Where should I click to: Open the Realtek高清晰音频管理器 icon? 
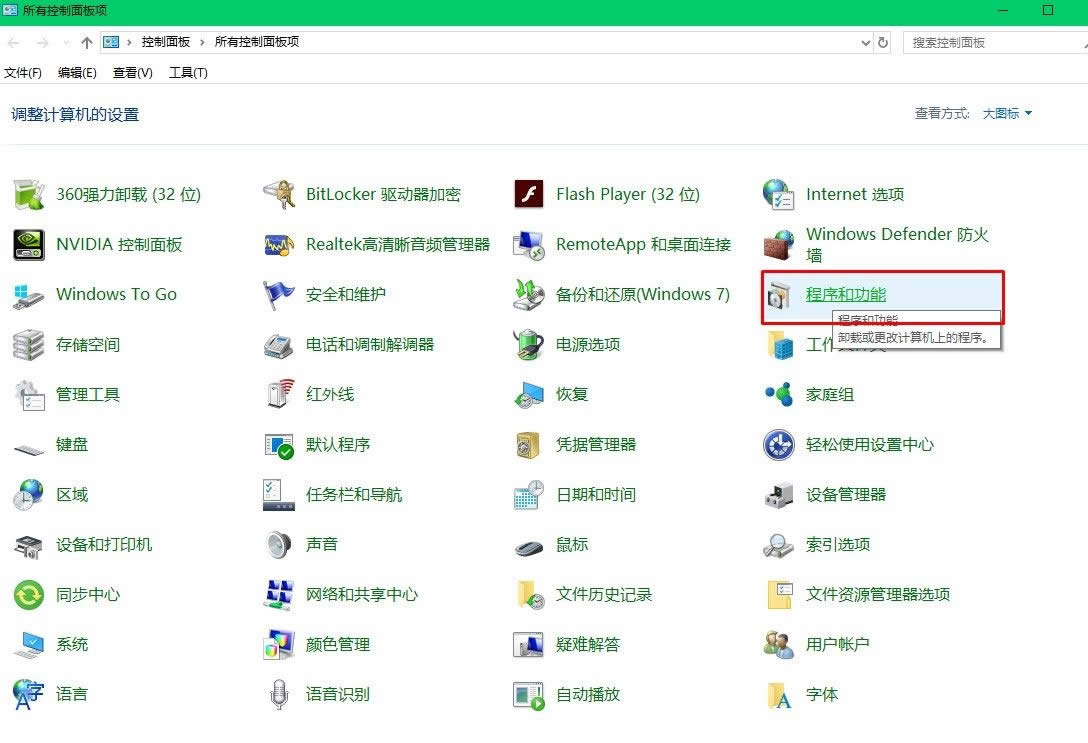point(278,245)
